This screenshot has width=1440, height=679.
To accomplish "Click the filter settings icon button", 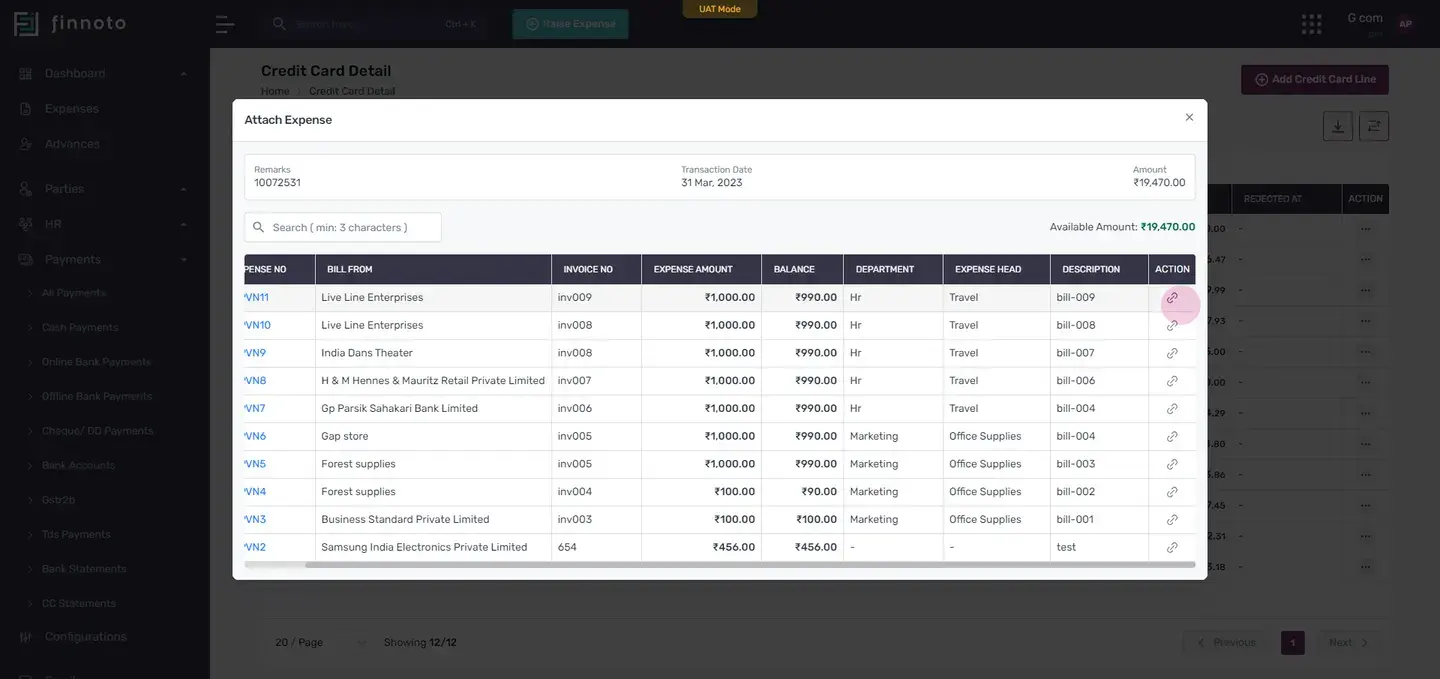I will 1374,126.
